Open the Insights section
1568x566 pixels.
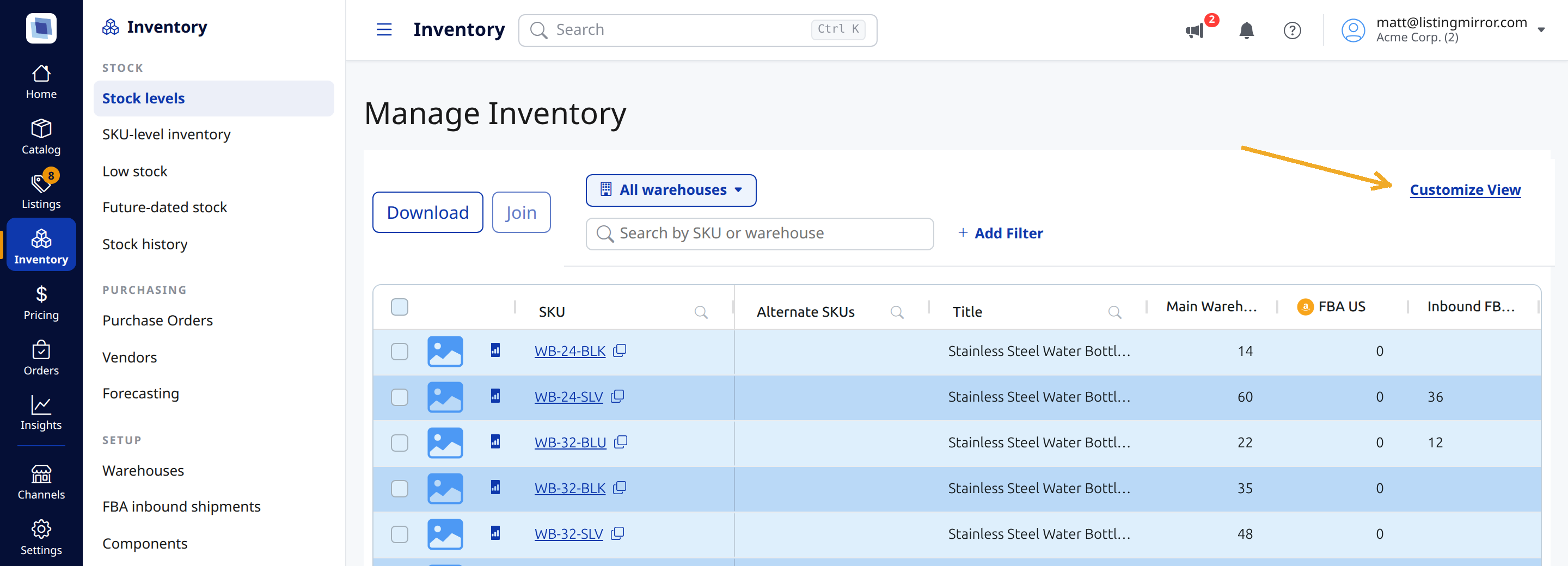pyautogui.click(x=41, y=413)
